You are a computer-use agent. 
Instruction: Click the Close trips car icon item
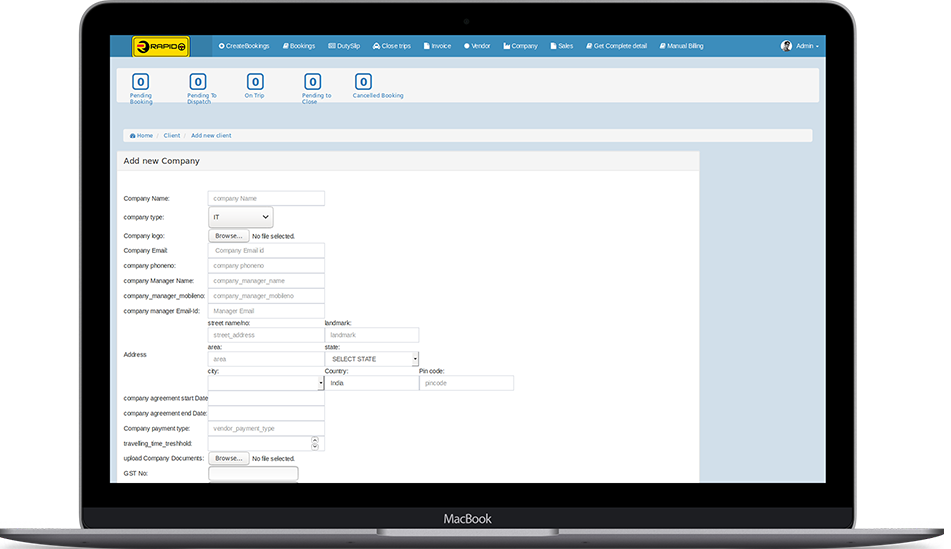click(x=391, y=46)
